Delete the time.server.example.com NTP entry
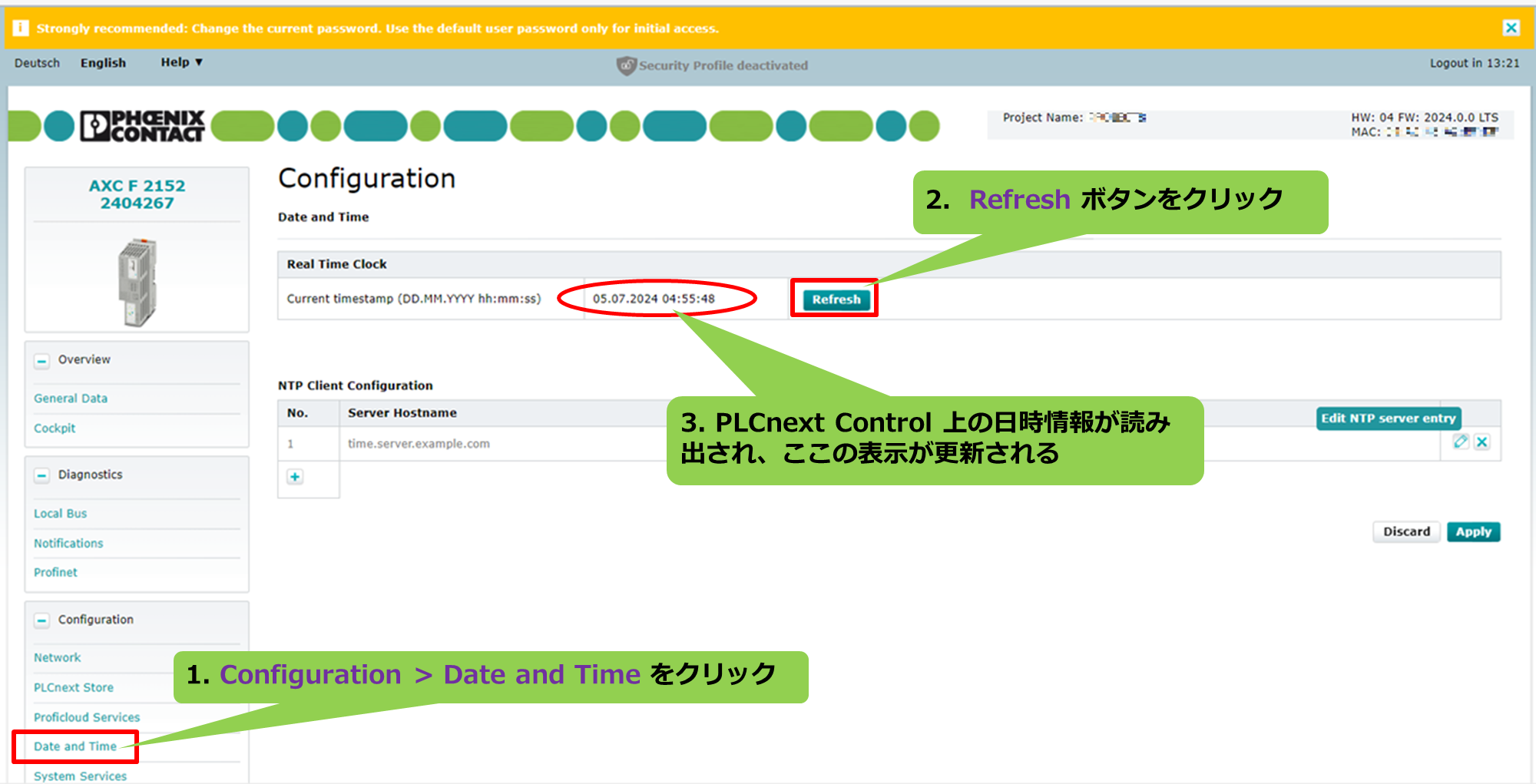 point(1482,442)
